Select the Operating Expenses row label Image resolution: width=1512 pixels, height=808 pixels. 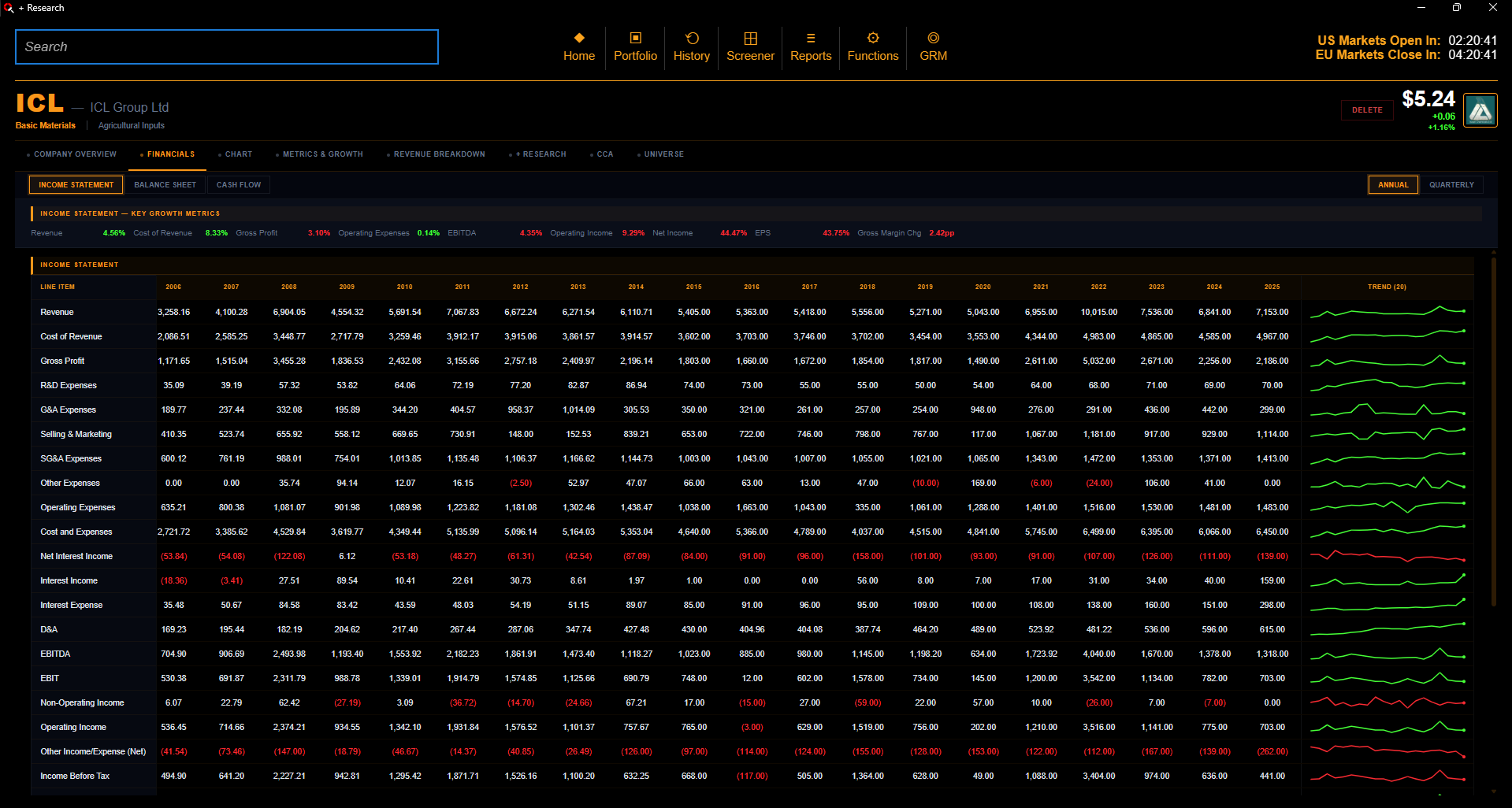pos(77,508)
